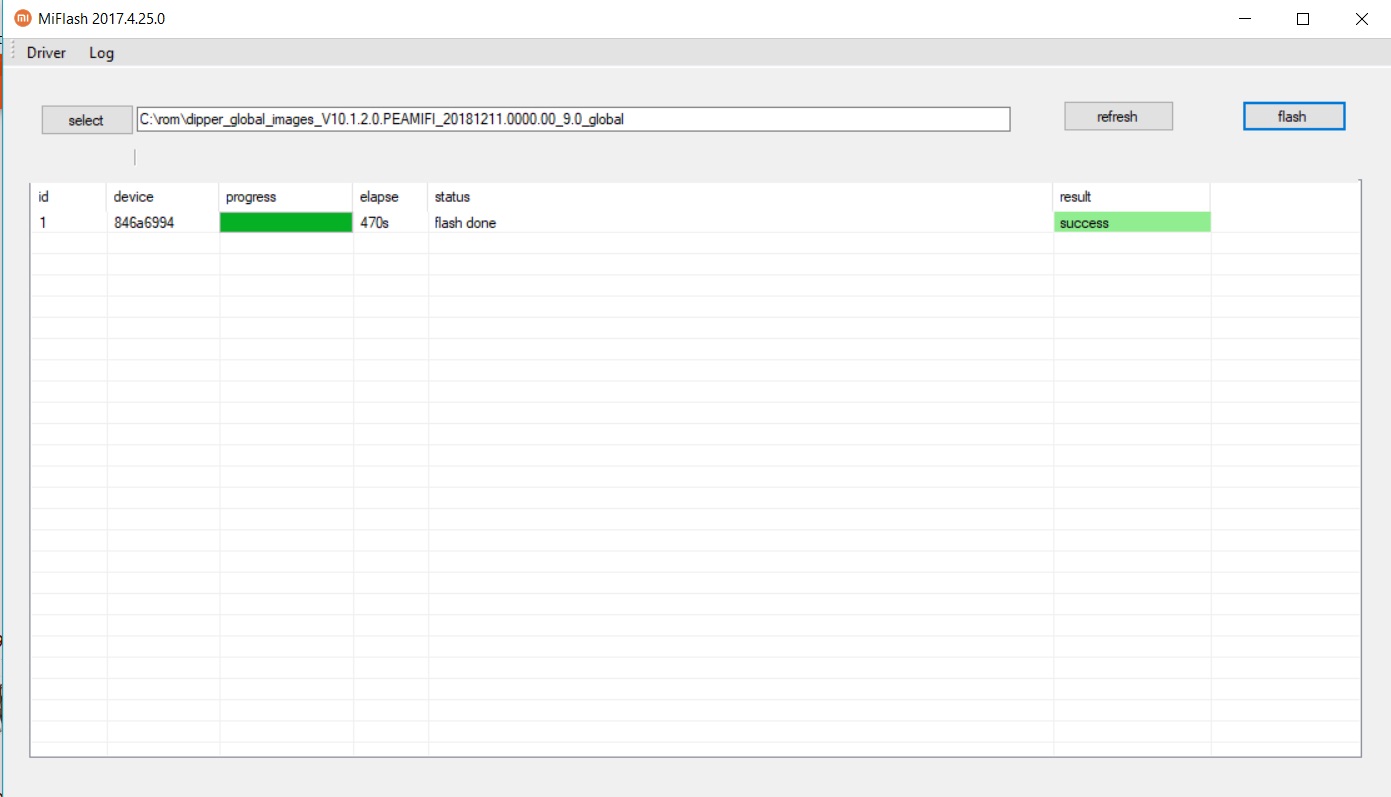1391x797 pixels.
Task: Click the green progress bar
Action: tap(286, 223)
